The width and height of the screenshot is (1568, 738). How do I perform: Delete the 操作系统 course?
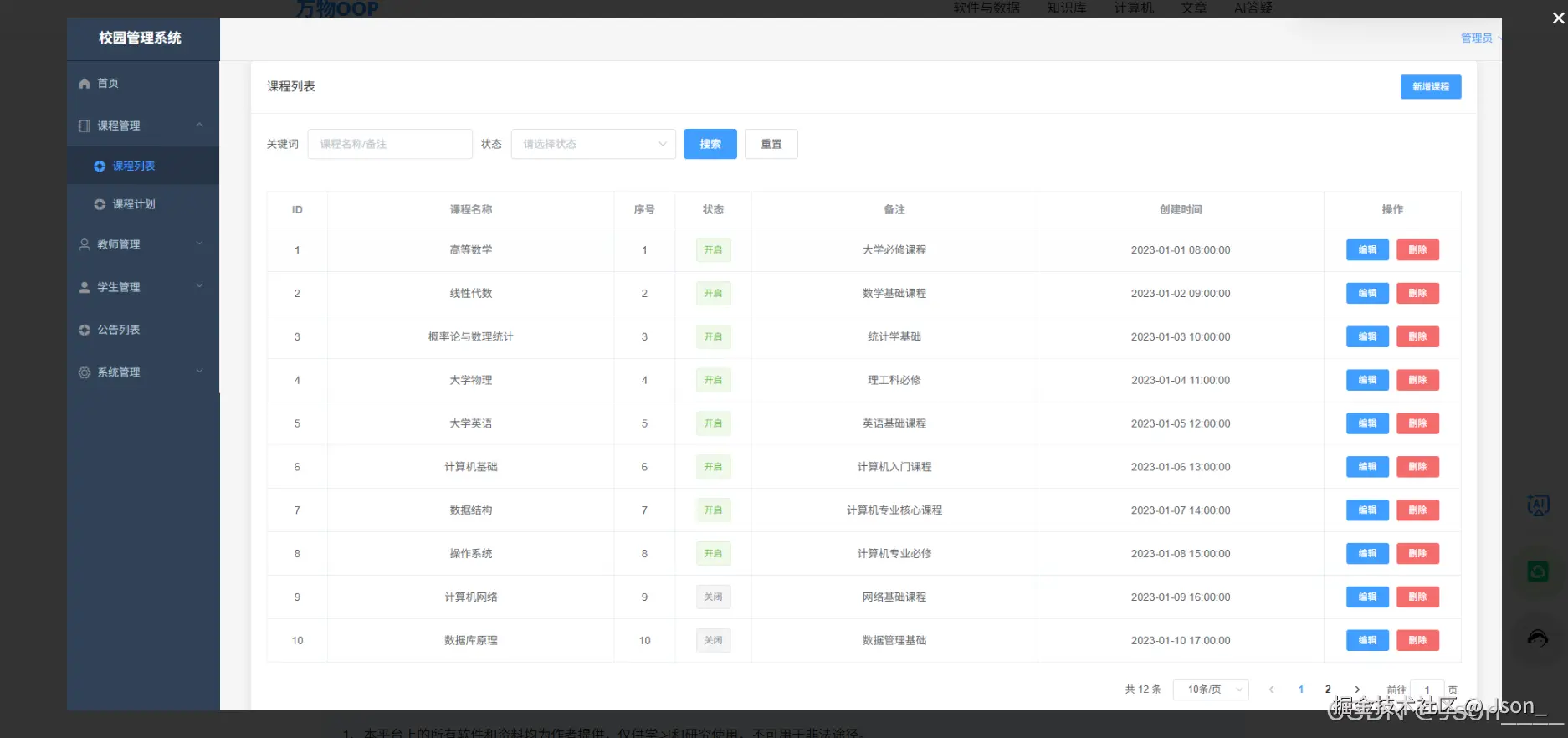(1417, 554)
